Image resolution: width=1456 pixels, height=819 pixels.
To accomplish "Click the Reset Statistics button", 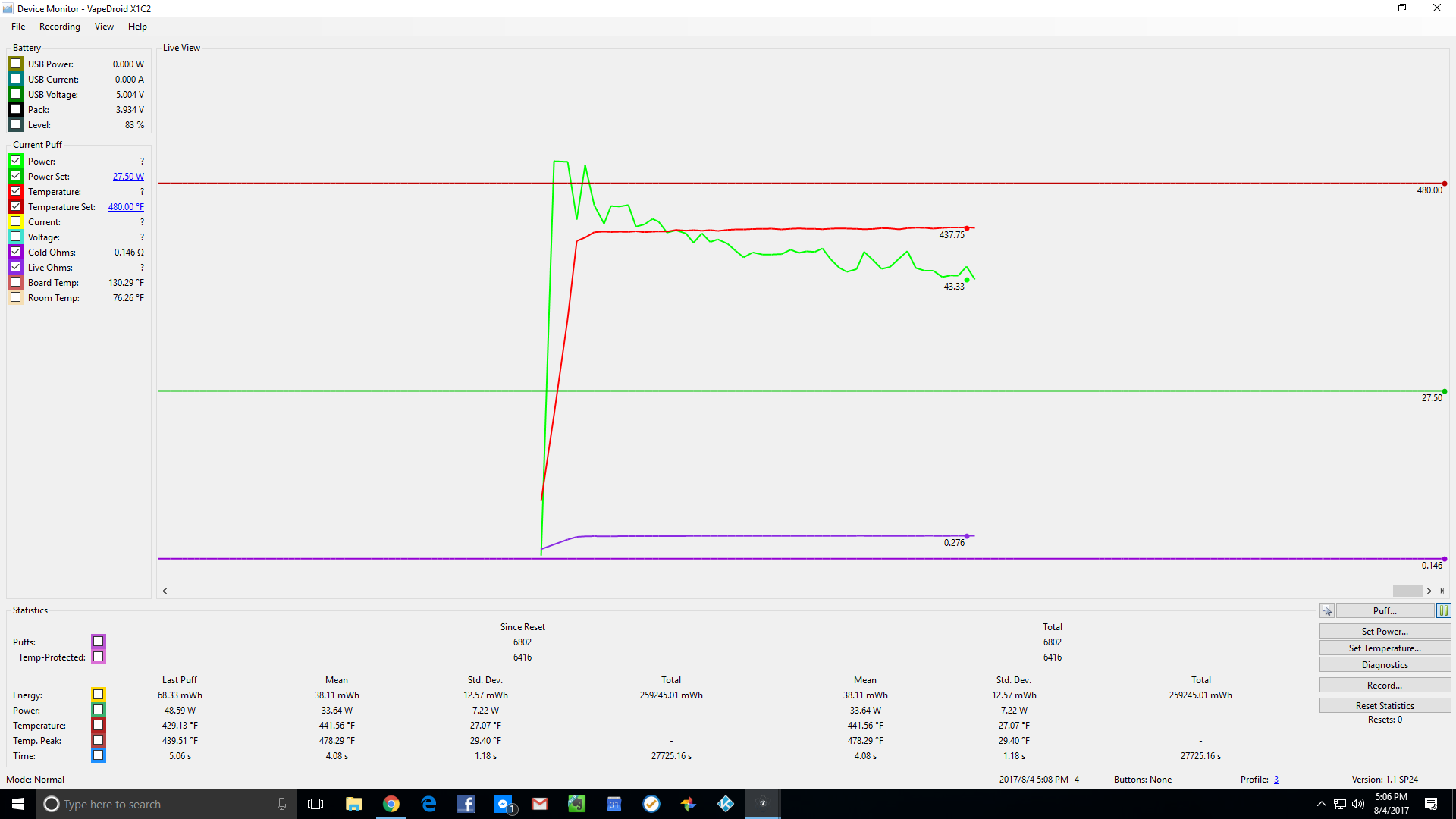I will pos(1385,705).
